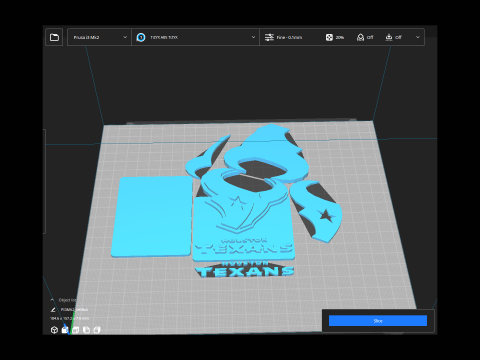Select the blank rectangular plate model
This screenshot has height=360, width=480.
[153, 216]
